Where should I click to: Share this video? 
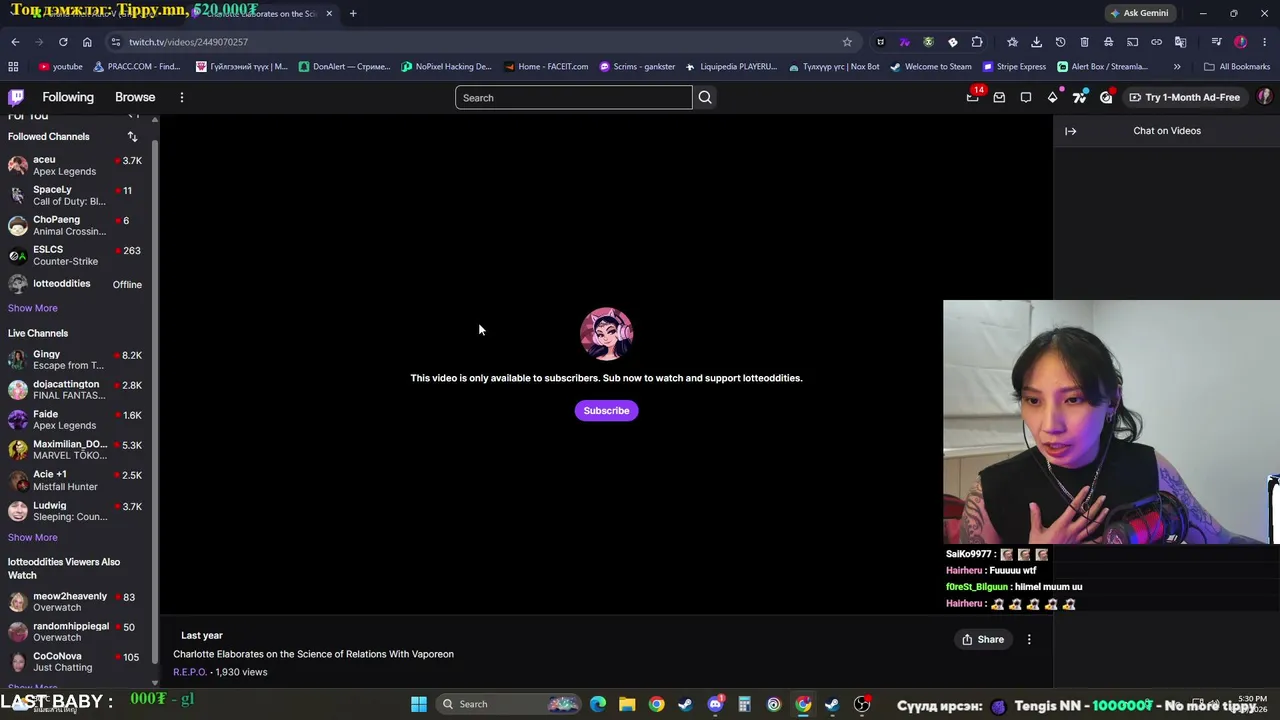983,639
